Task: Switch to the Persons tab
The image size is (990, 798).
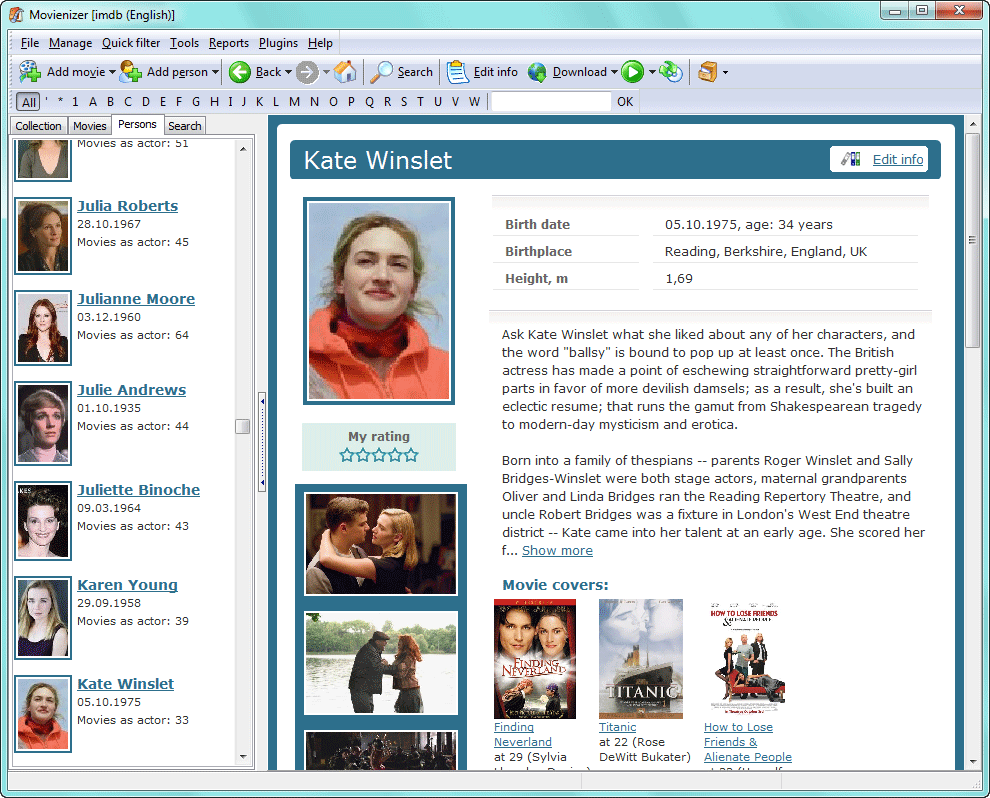Action: pyautogui.click(x=138, y=124)
